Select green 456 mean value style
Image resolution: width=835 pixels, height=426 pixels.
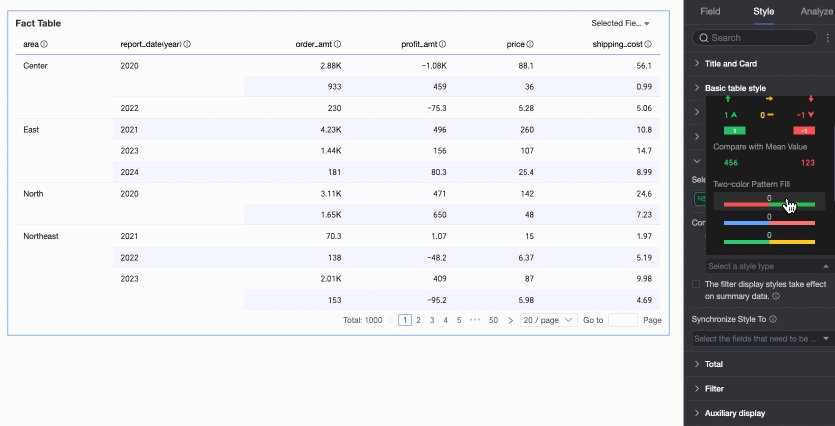pyautogui.click(x=731, y=163)
